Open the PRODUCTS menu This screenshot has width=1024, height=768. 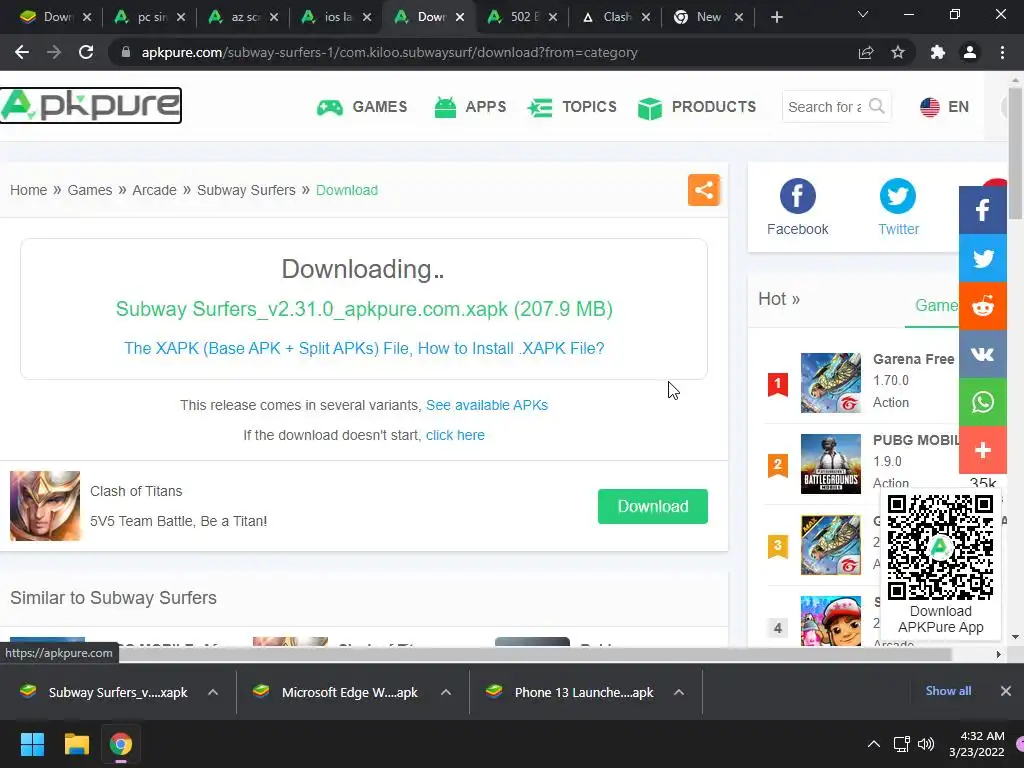point(697,107)
